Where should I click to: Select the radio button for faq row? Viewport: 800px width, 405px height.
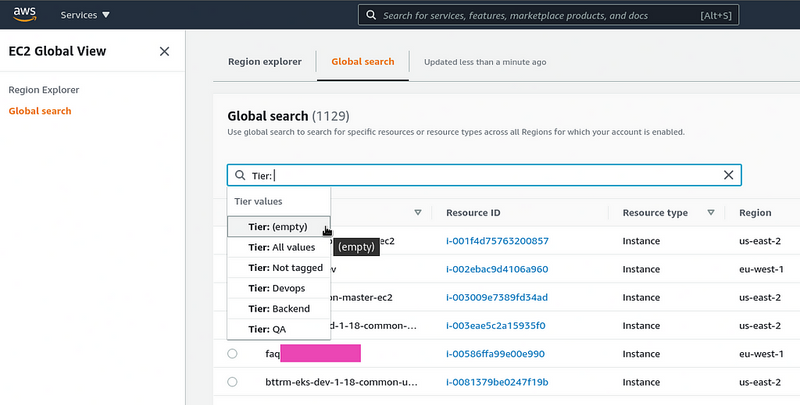click(232, 354)
